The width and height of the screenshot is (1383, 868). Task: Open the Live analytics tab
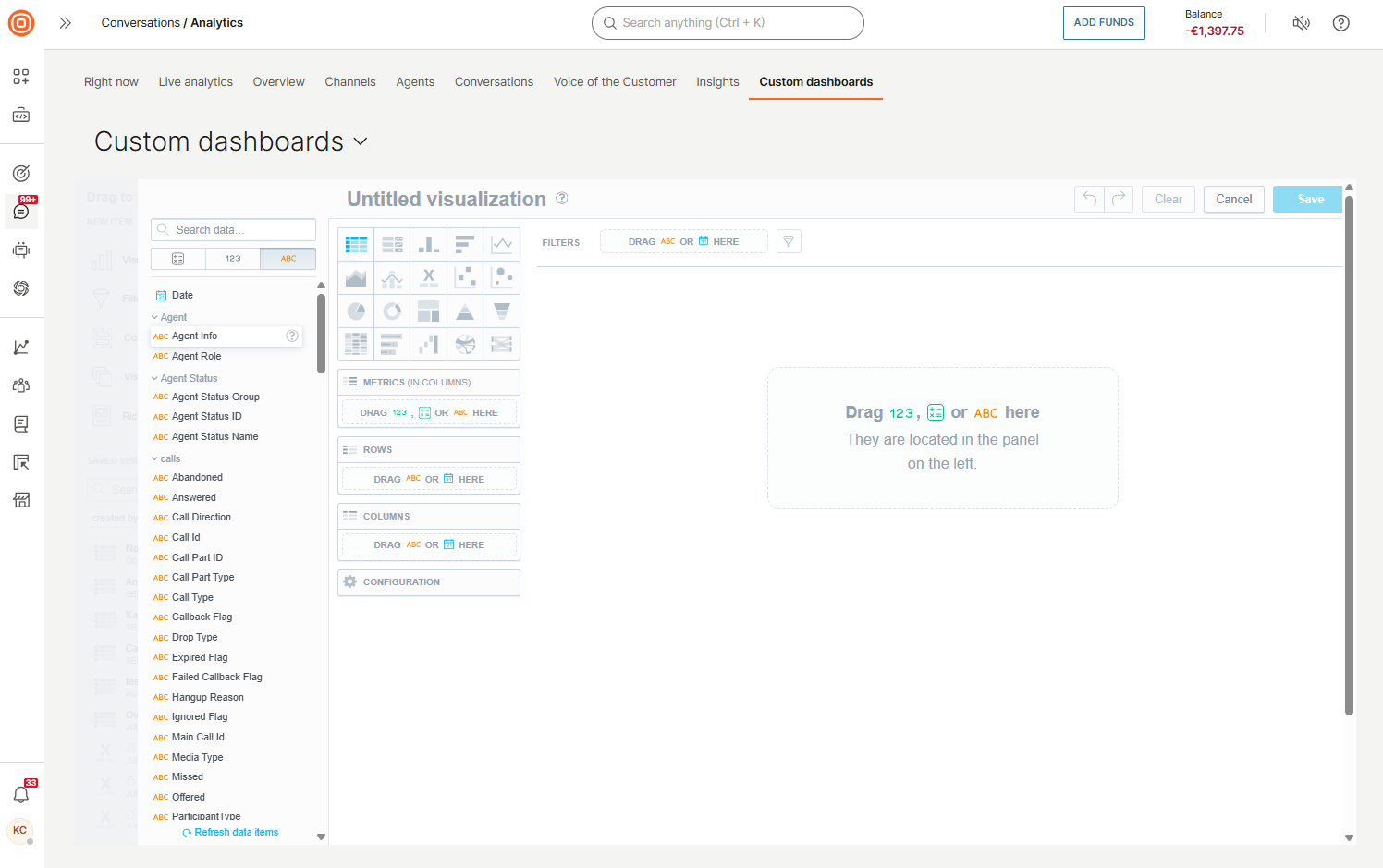[195, 81]
